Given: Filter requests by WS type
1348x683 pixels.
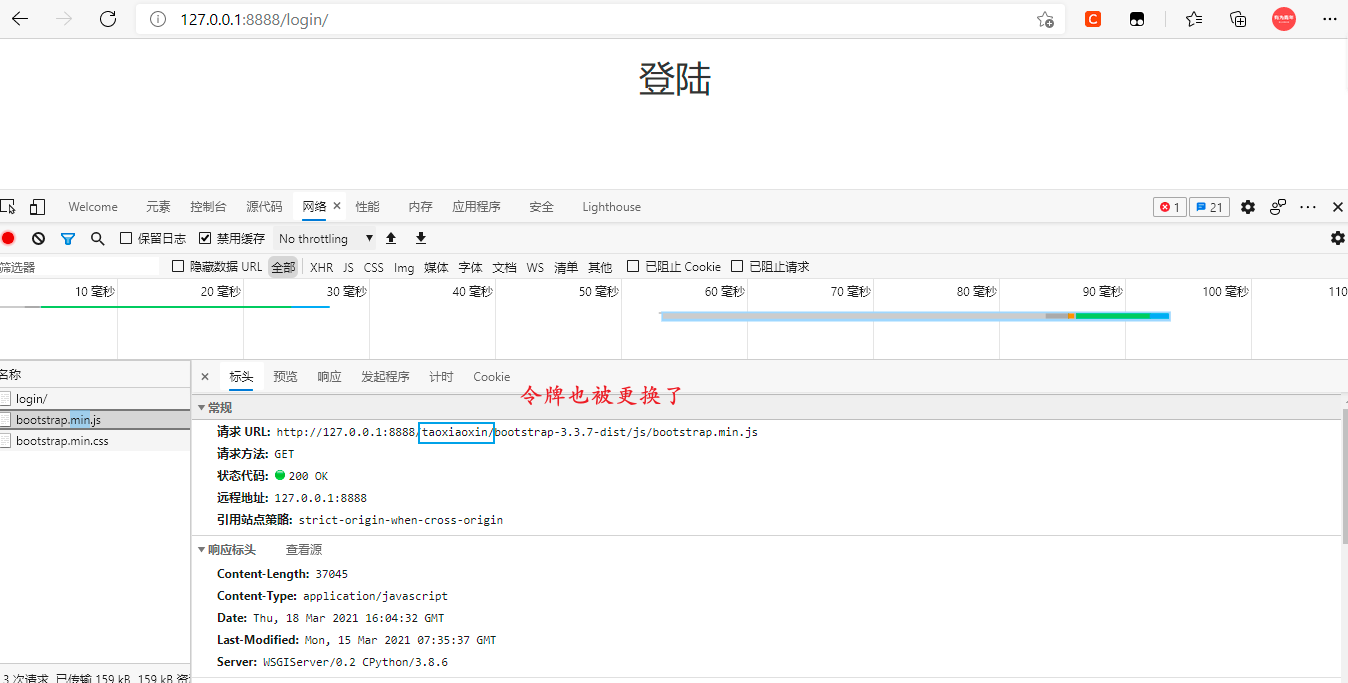Looking at the screenshot, I should pyautogui.click(x=535, y=267).
